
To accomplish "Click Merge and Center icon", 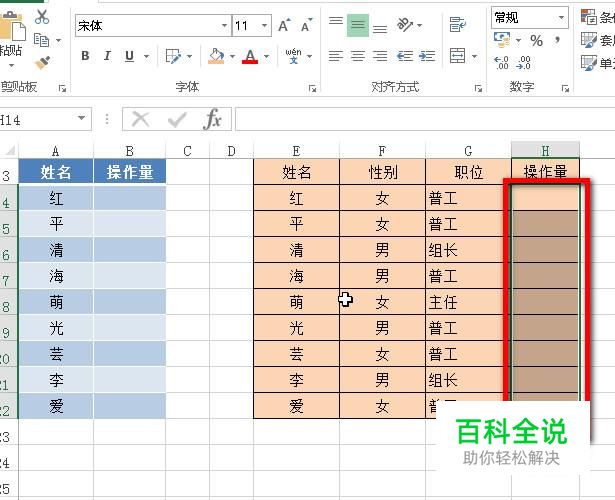I will pyautogui.click(x=458, y=56).
